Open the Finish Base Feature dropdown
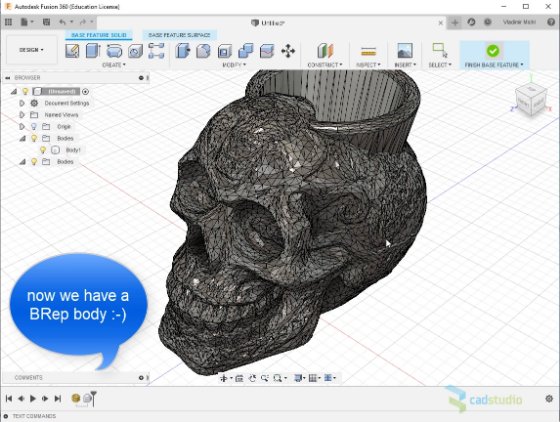This screenshot has width=560, height=422. pyautogui.click(x=494, y=65)
